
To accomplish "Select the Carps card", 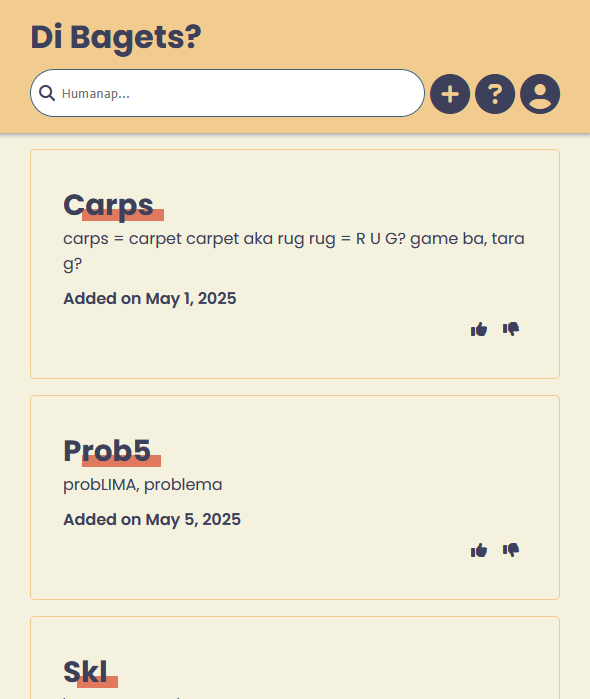I will (x=295, y=264).
